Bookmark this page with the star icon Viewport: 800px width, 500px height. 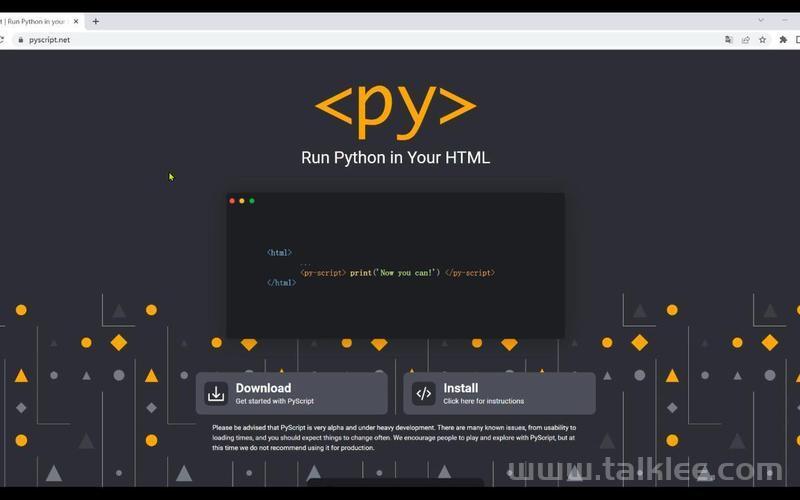click(x=762, y=40)
